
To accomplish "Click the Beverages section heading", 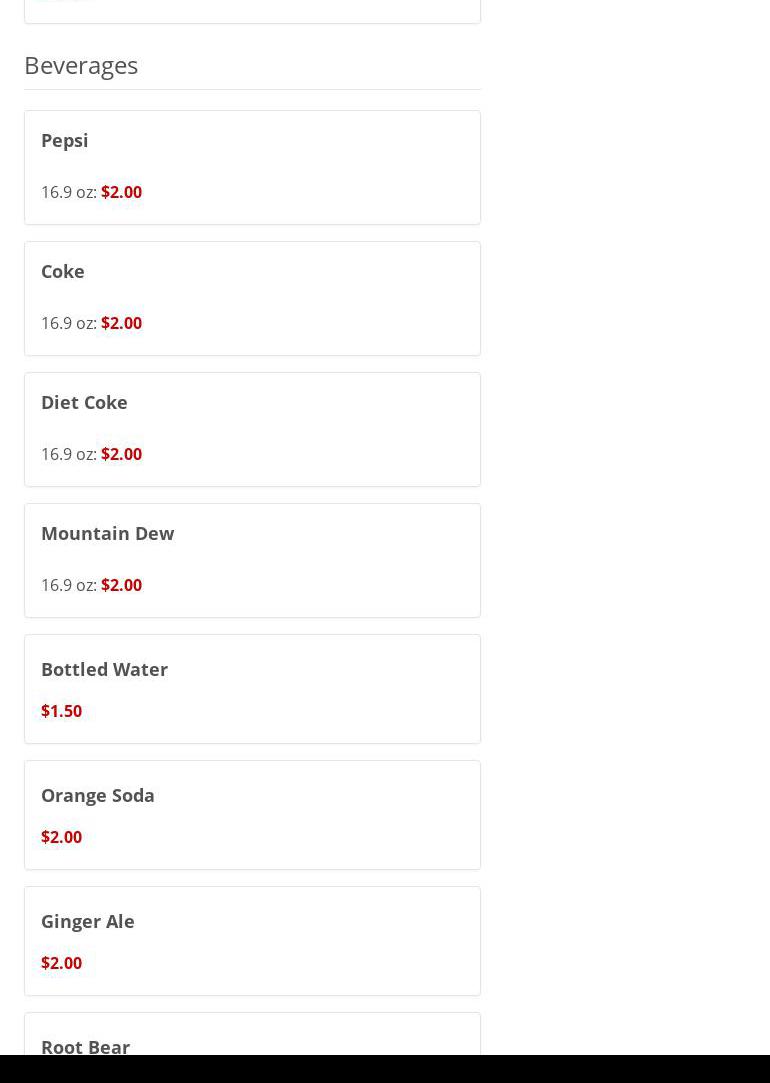I will click(x=81, y=65).
